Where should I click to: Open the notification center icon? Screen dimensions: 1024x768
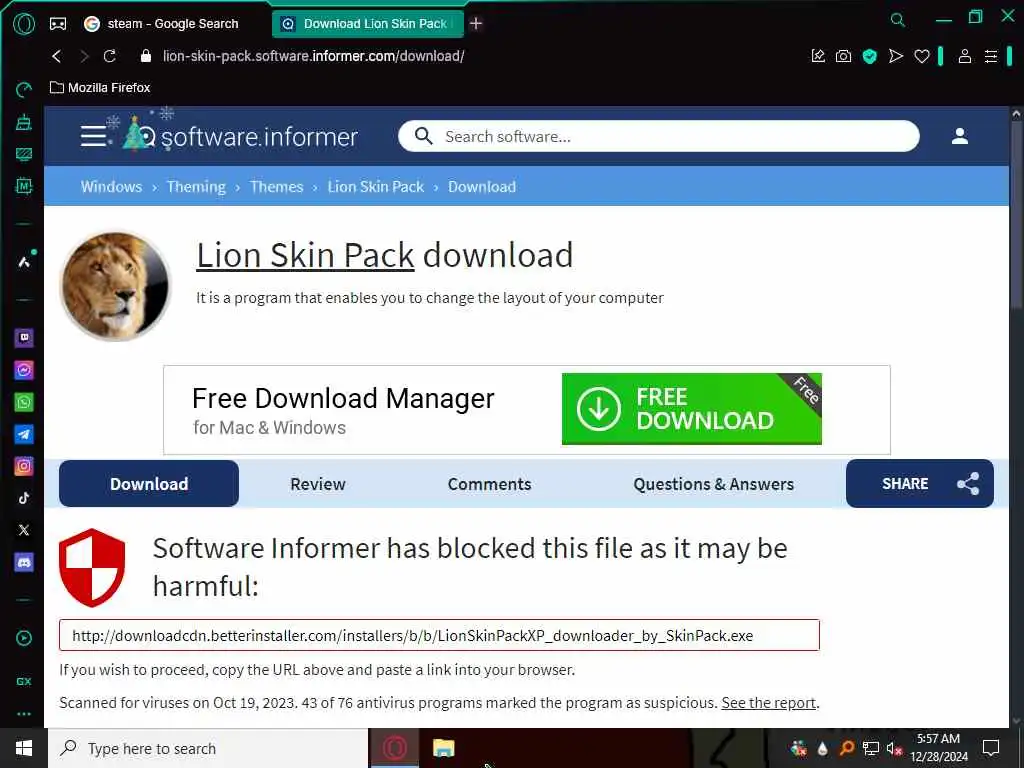991,748
